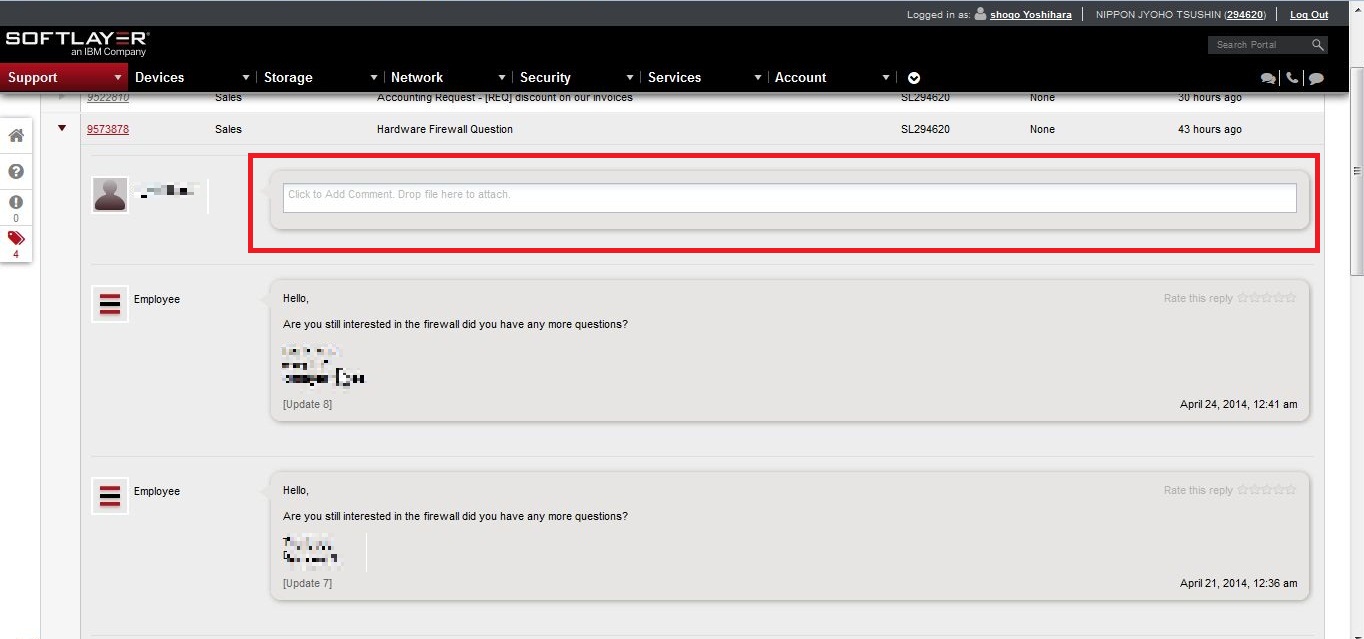Click the account number 294620 link

1246,15
